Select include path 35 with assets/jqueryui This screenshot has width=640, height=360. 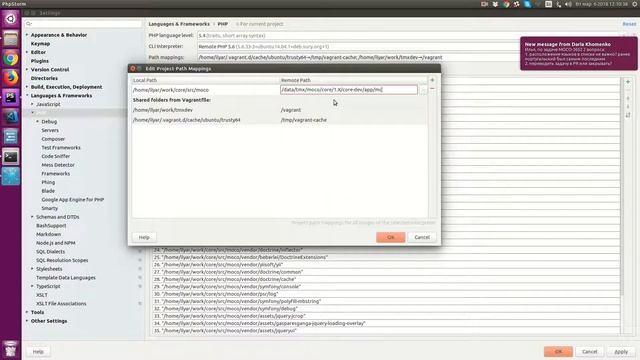click(x=386, y=331)
